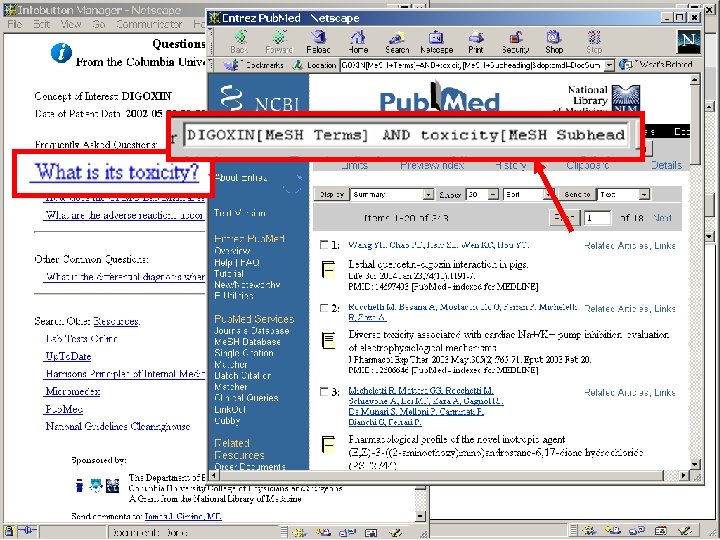Click the Forward toolbar icon
Viewport: 720px width, 540px height.
pos(279,41)
